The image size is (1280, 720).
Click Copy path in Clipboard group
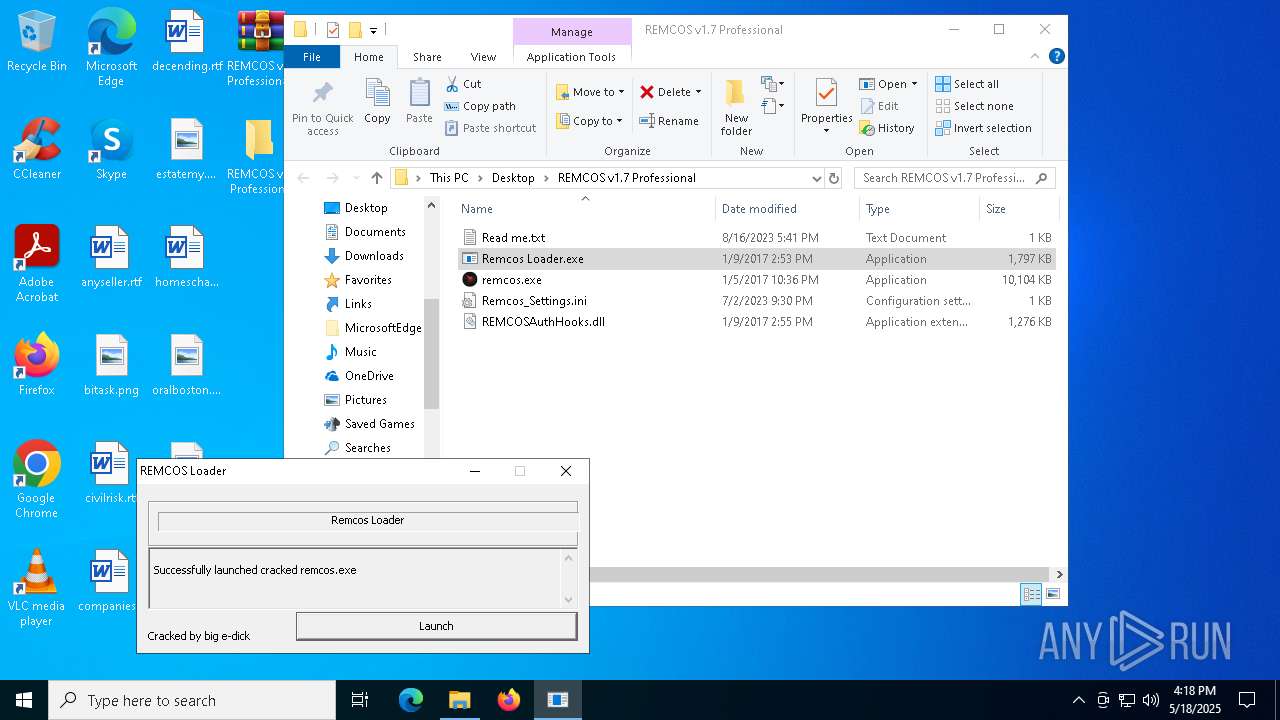coord(480,106)
